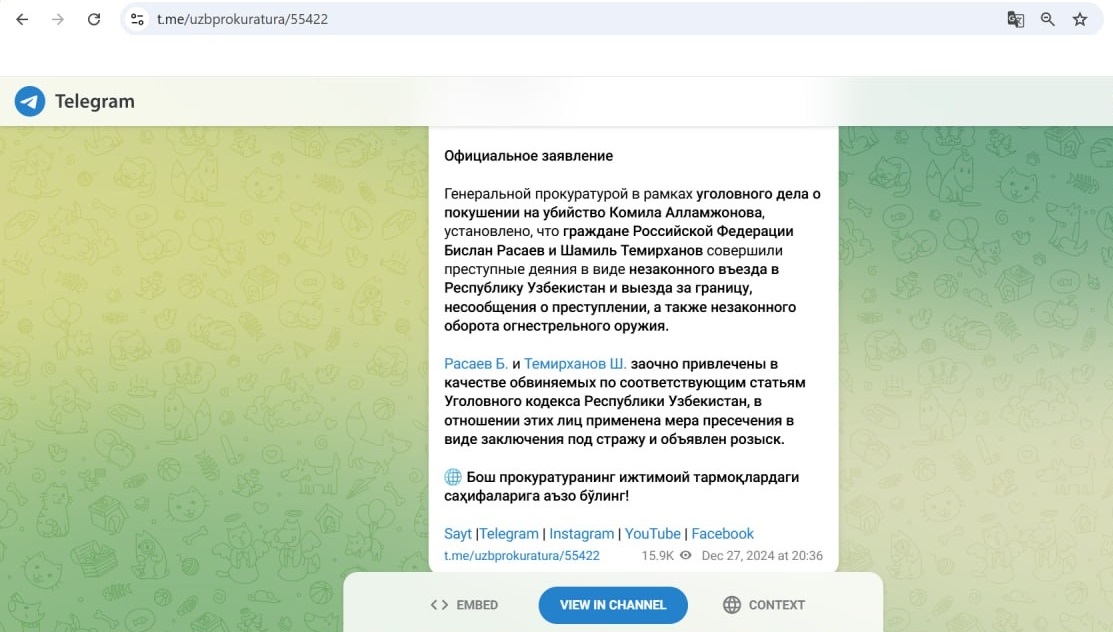Click the globe emoji in post
Viewport: 1113px width, 632px height.
[452, 477]
